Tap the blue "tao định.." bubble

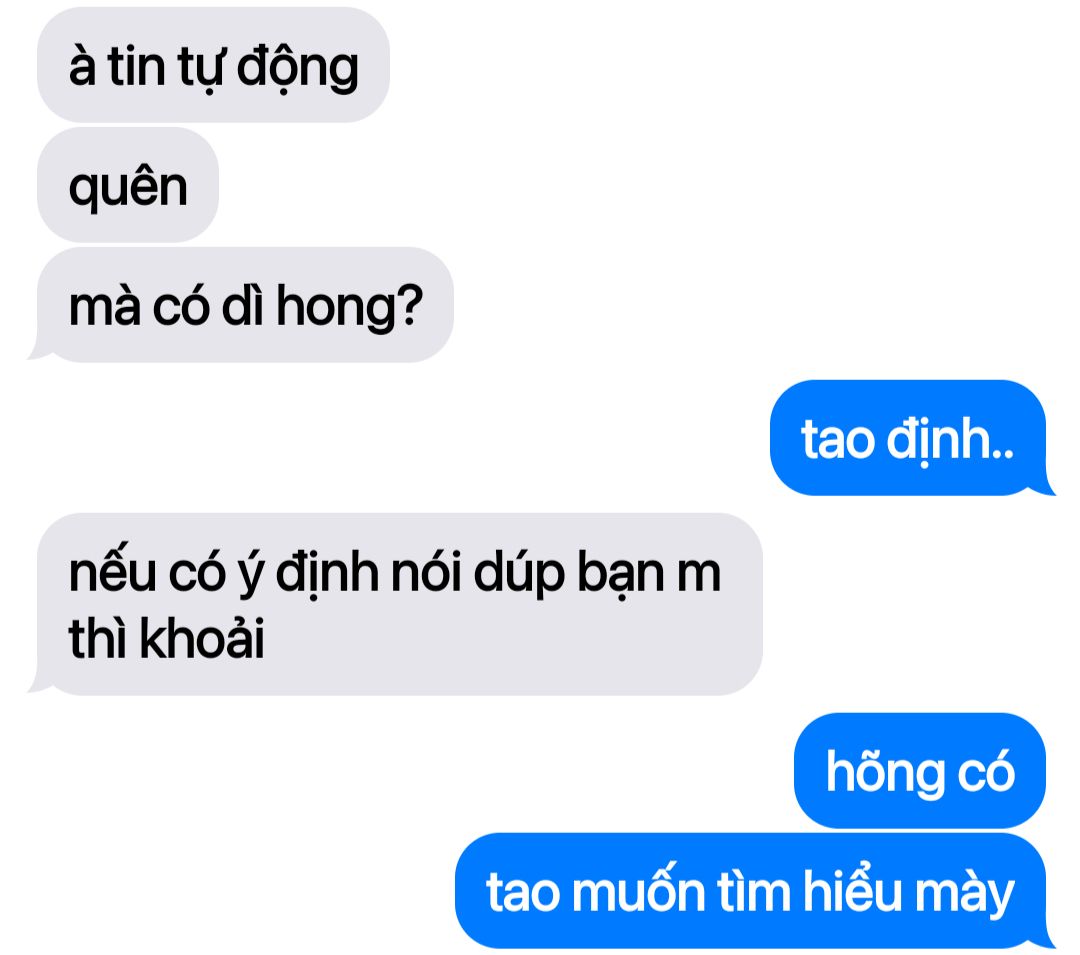click(x=911, y=438)
